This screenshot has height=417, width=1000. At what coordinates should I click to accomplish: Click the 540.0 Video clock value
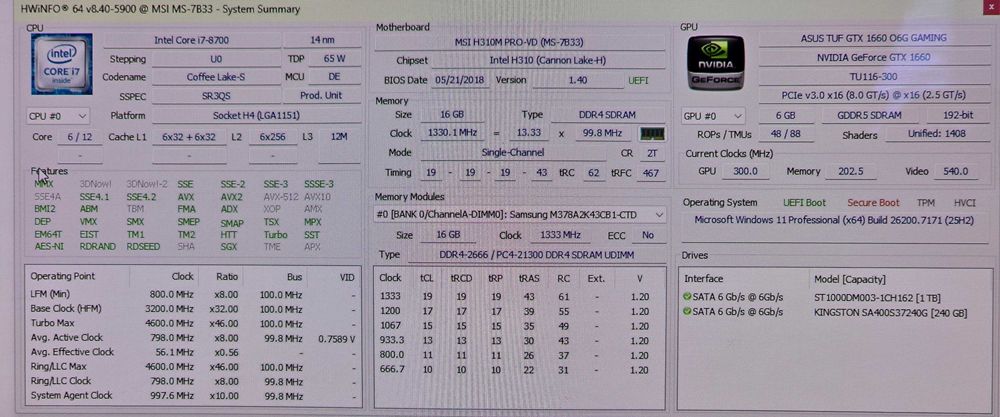click(x=954, y=172)
